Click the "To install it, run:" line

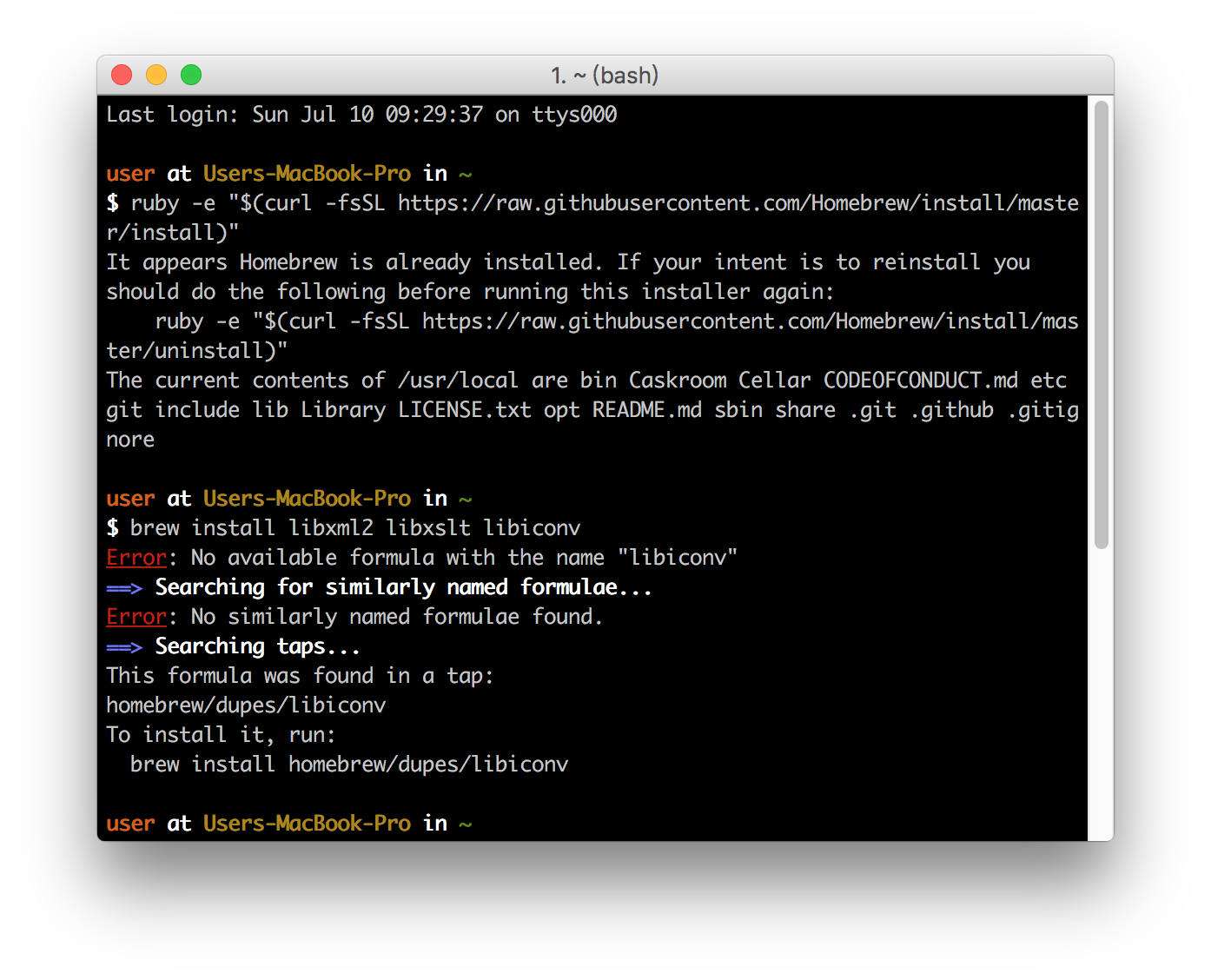221,735
